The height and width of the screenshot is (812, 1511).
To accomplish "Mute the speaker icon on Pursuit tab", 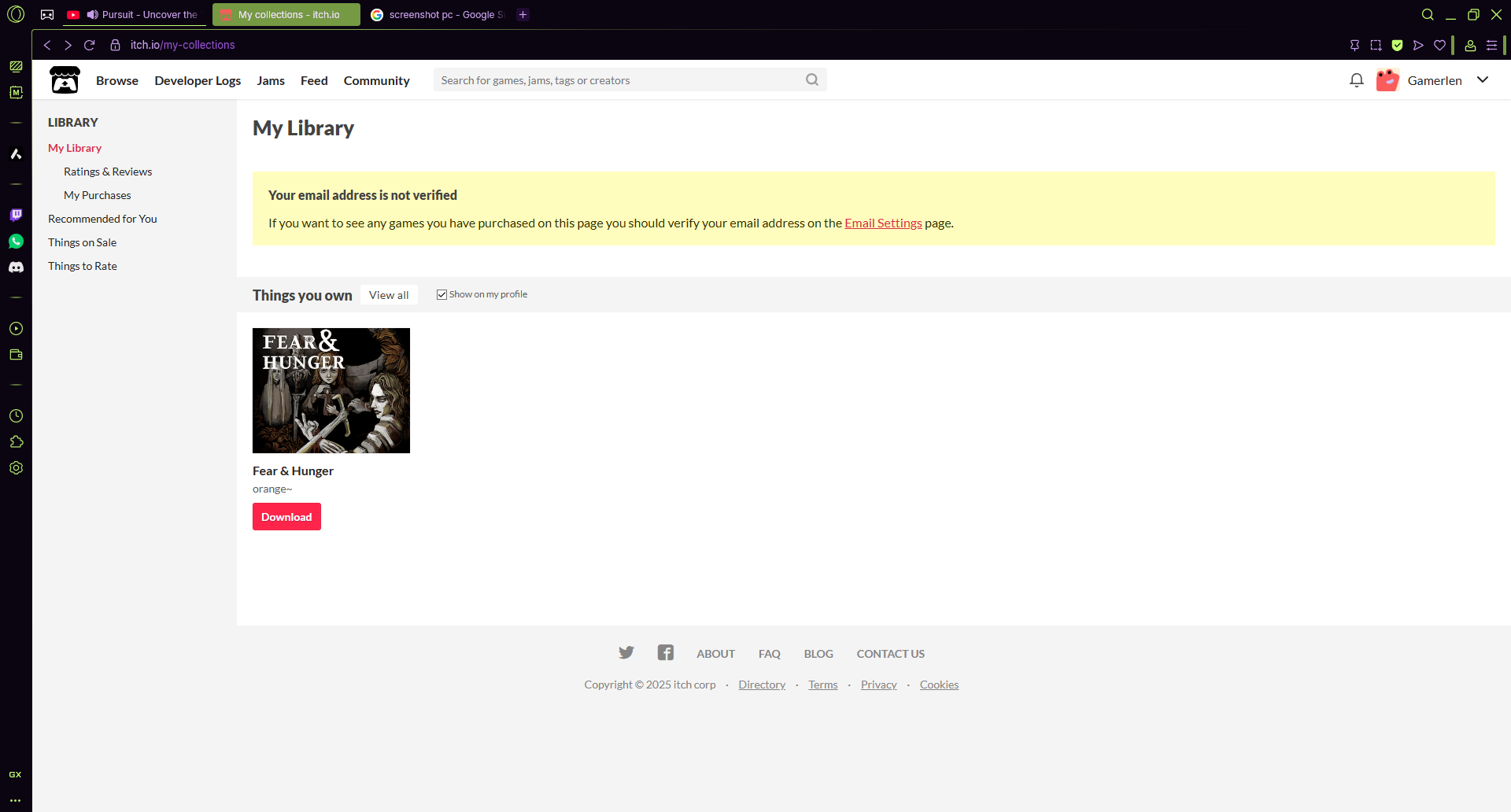I will click(x=92, y=14).
